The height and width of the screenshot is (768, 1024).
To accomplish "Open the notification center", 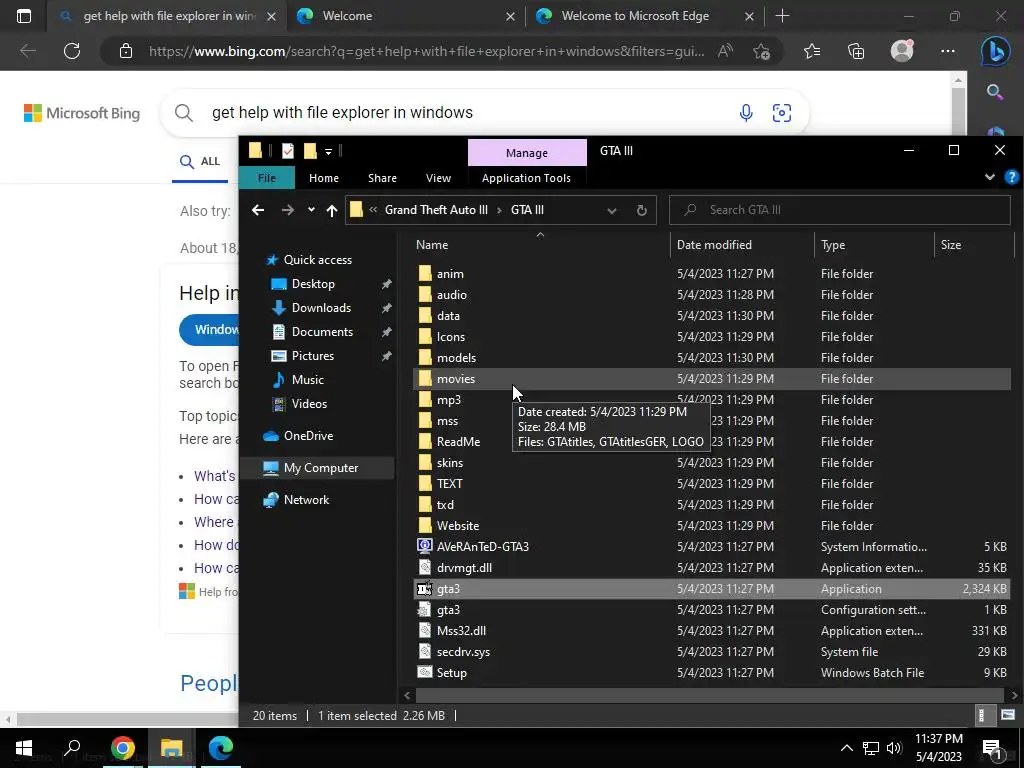I will click(x=992, y=748).
